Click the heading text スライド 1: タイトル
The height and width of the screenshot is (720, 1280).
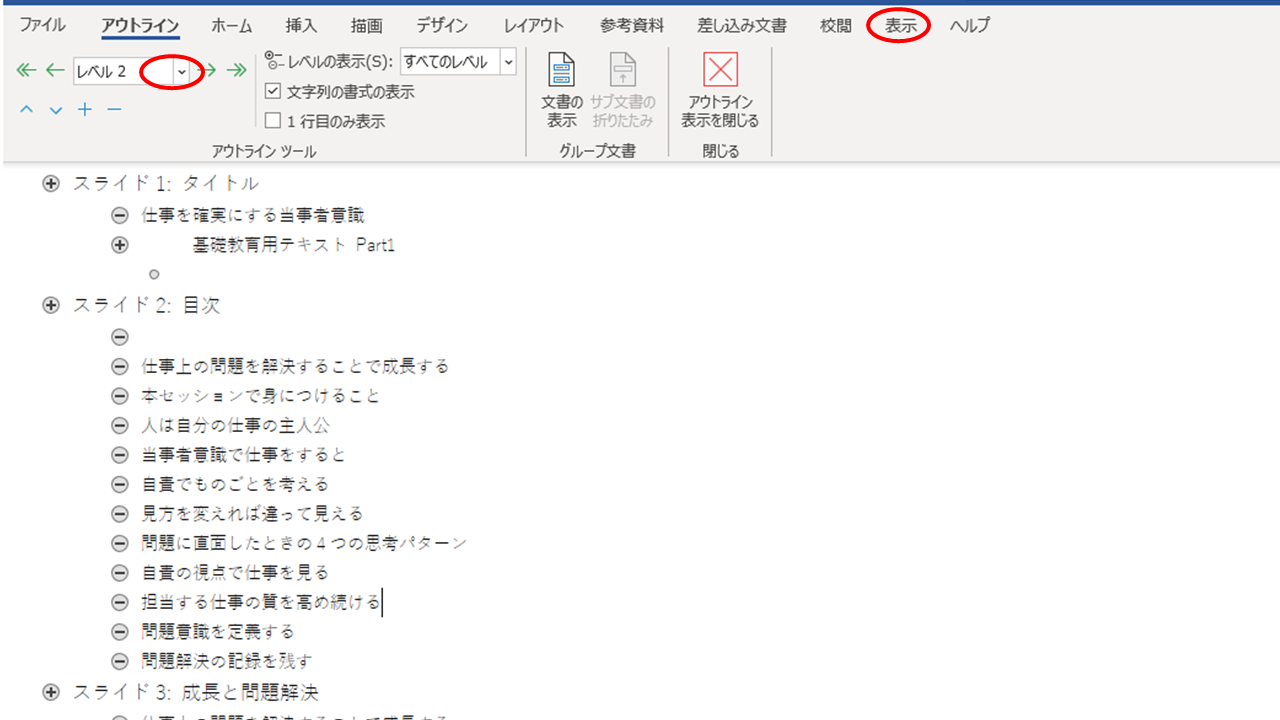pos(166,184)
